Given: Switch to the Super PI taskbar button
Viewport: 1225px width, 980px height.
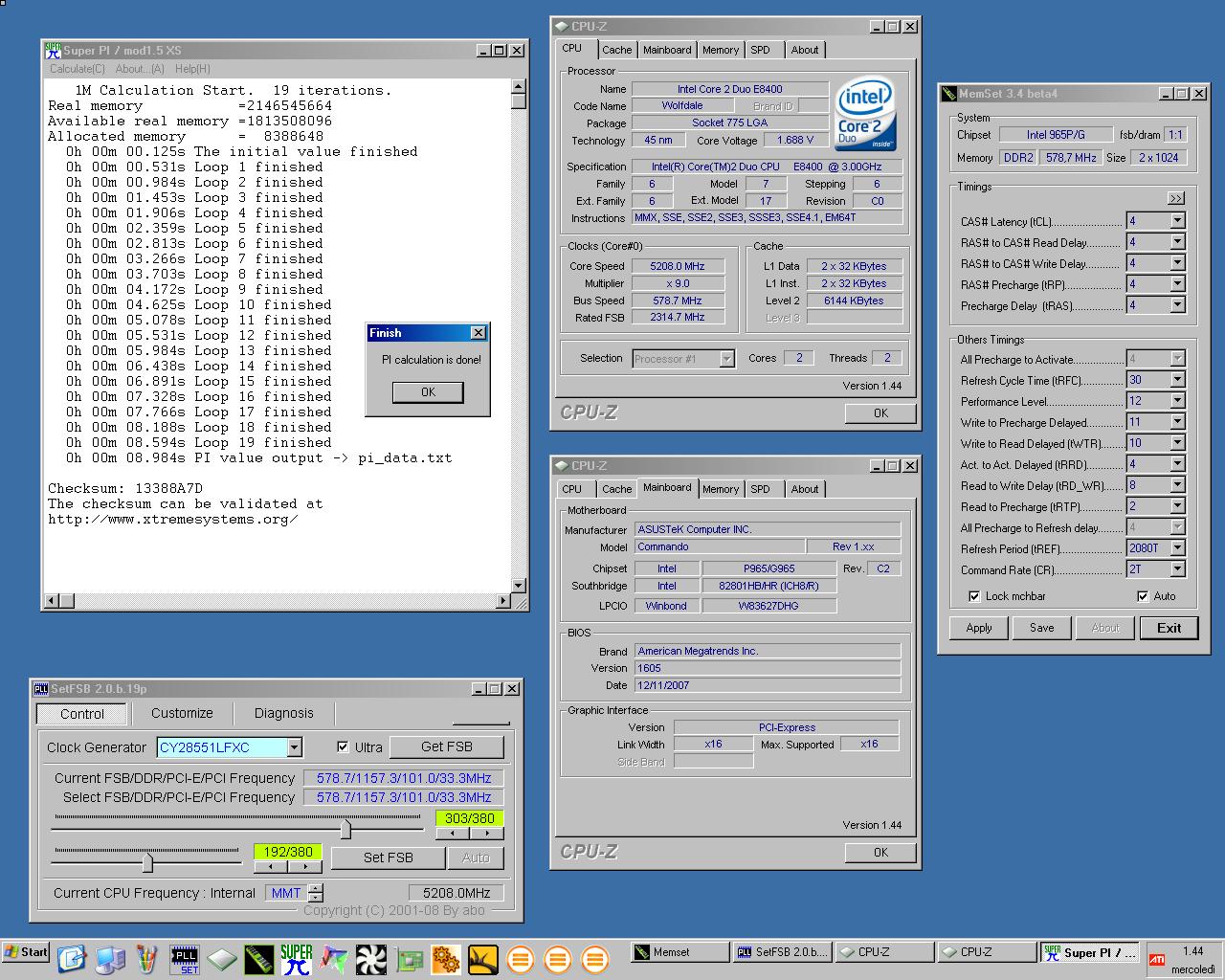Looking at the screenshot, I should (1090, 952).
